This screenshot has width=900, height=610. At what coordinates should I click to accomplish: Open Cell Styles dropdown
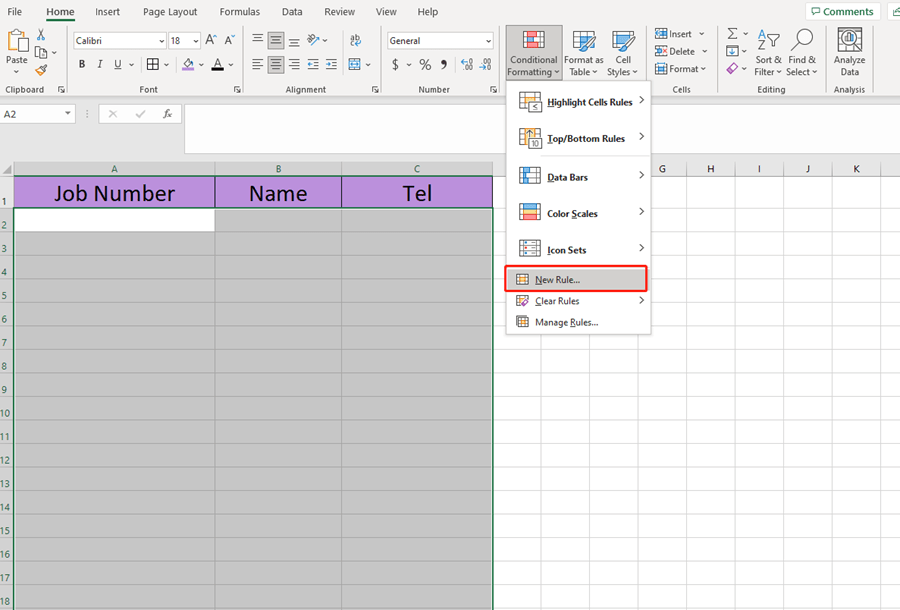tap(623, 52)
